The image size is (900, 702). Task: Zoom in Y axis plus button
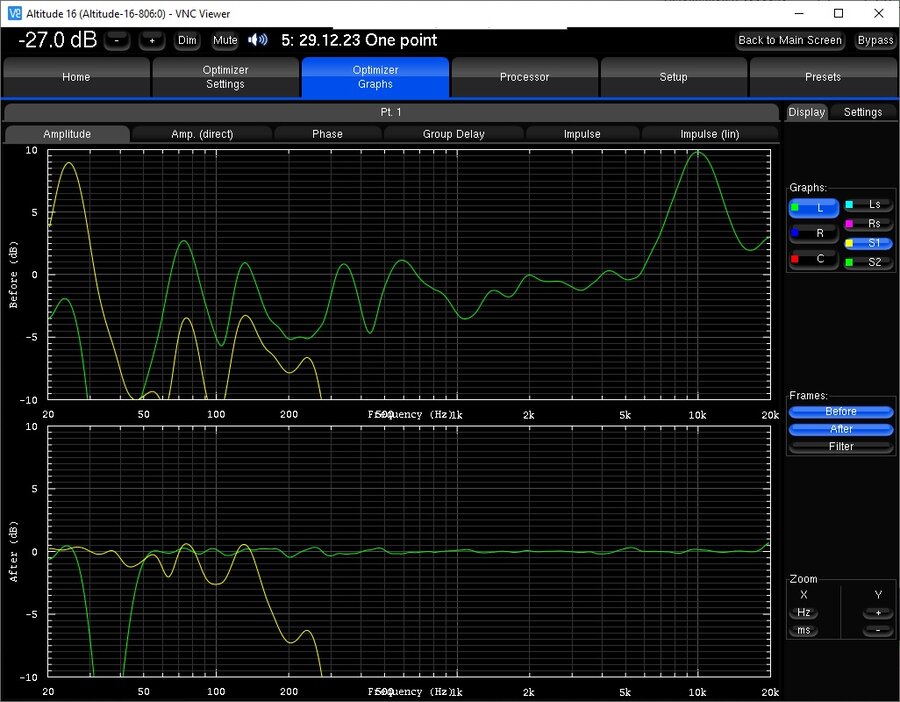pos(878,612)
